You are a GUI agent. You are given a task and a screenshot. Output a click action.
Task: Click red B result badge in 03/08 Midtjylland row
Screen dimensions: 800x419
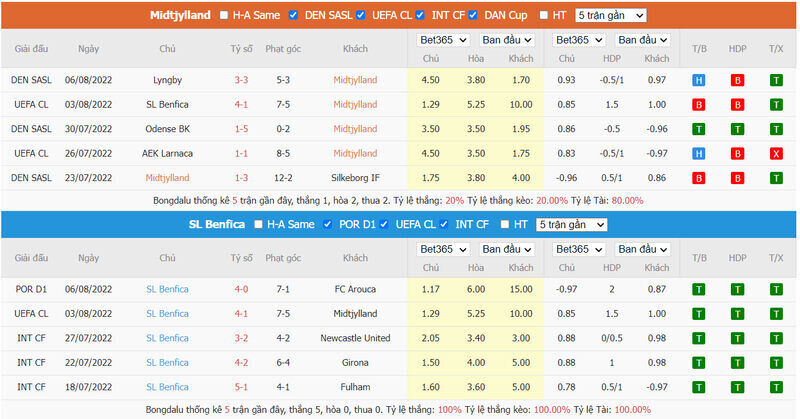(x=698, y=105)
